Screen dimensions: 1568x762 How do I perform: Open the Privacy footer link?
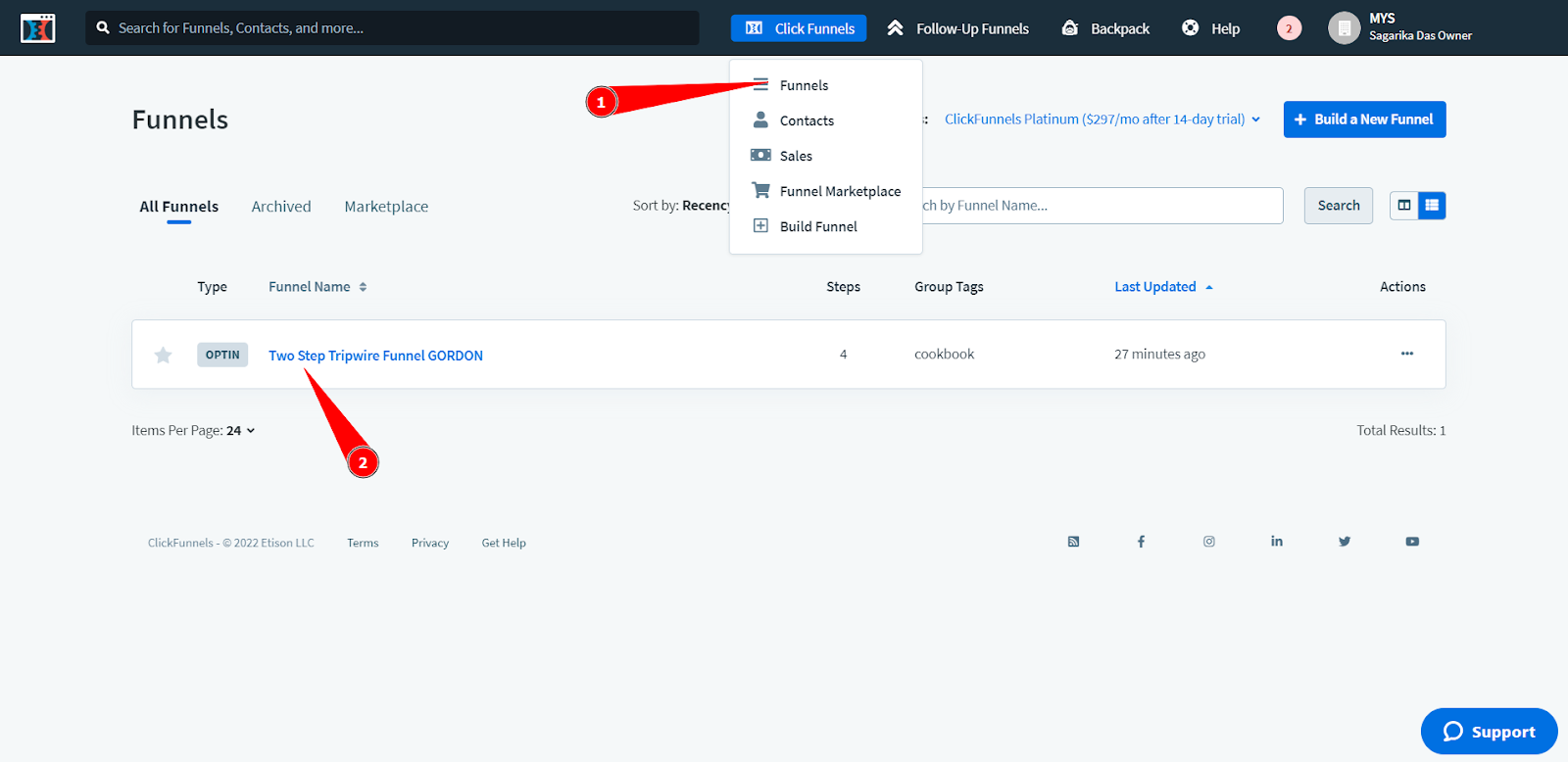(x=430, y=543)
